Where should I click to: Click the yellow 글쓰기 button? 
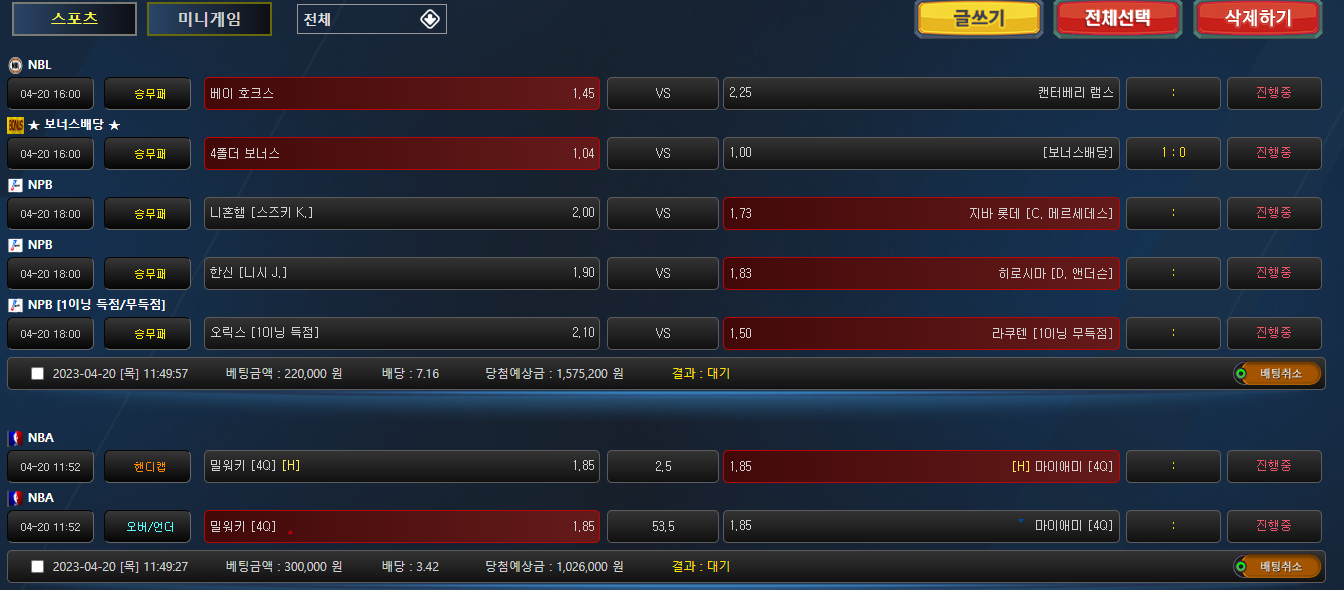coord(979,18)
